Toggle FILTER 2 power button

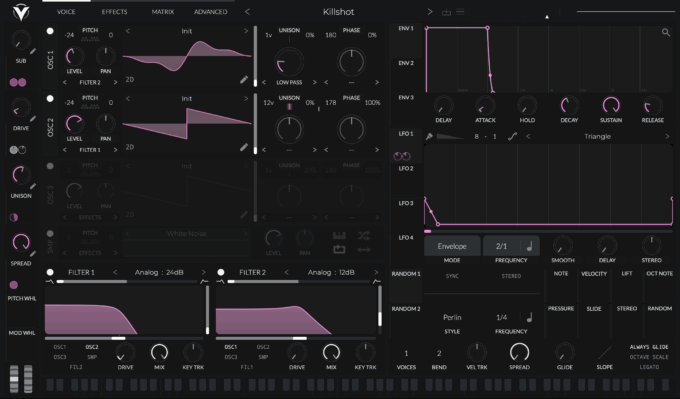[x=221, y=272]
